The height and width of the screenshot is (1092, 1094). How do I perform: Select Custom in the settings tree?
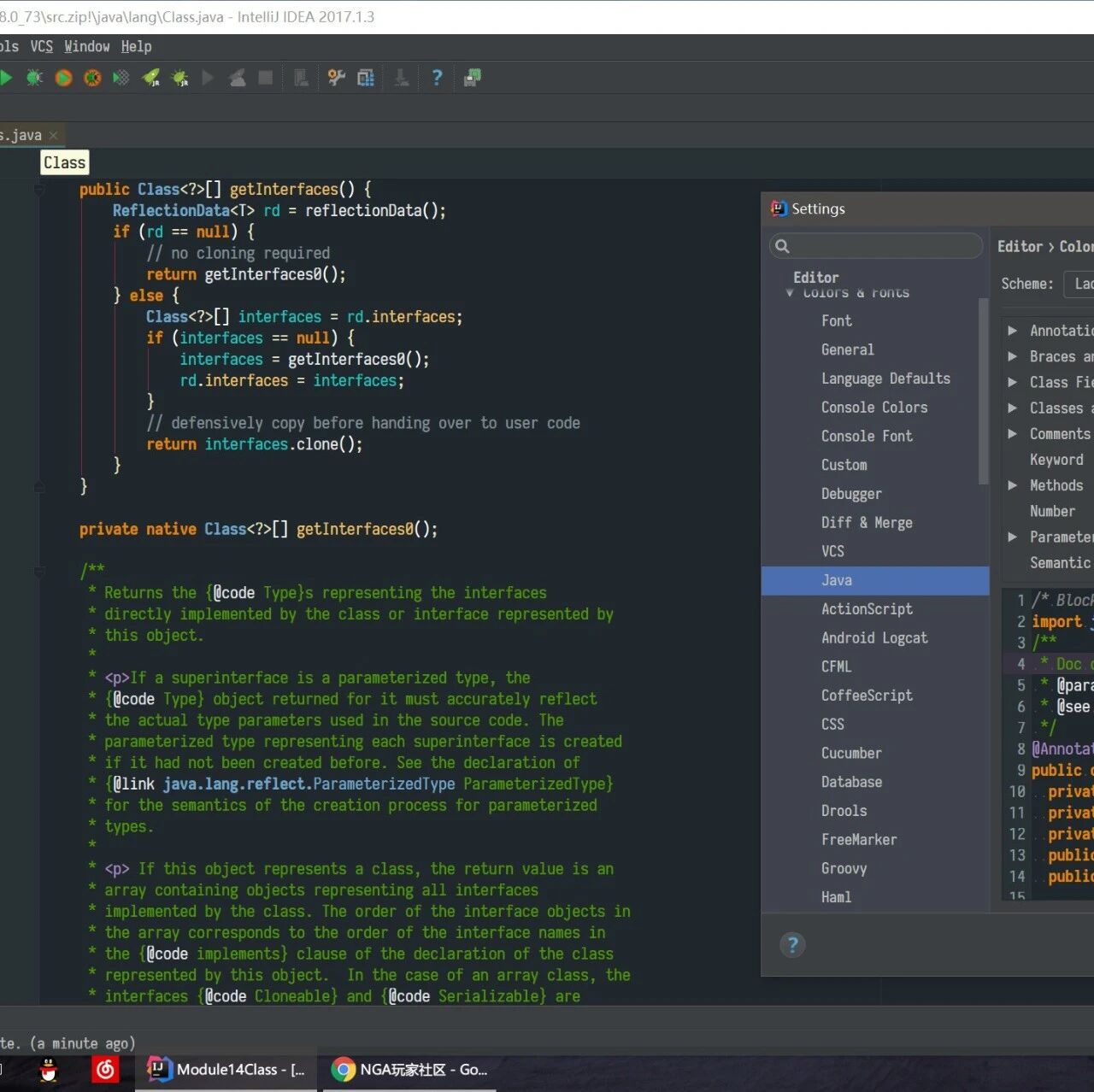844,465
